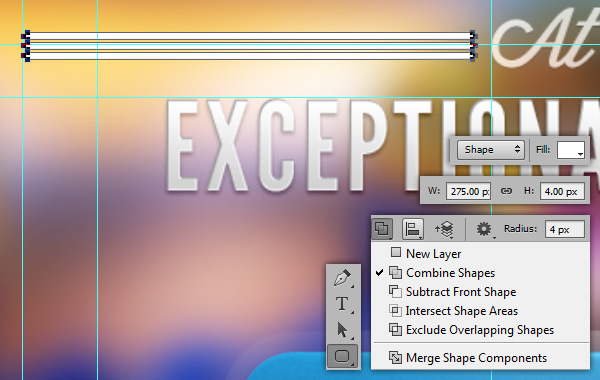Choose Exclude Overlapping Shapes
600x380 pixels.
click(x=480, y=330)
